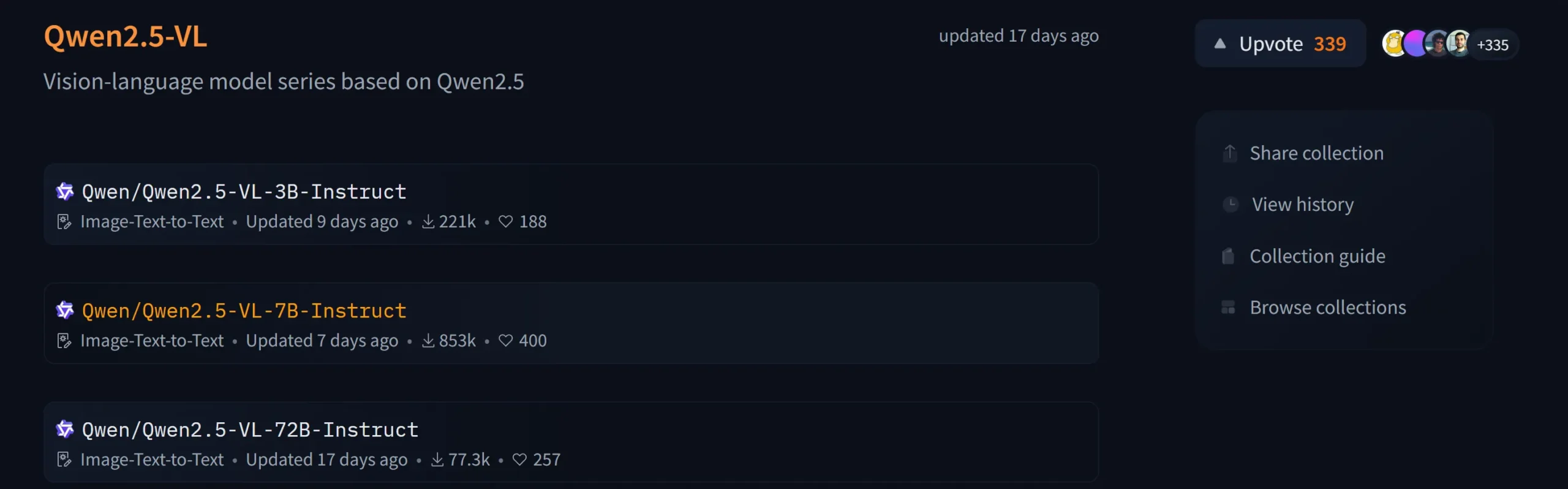Select Share collection in side menu
1568x489 pixels.
1316,153
